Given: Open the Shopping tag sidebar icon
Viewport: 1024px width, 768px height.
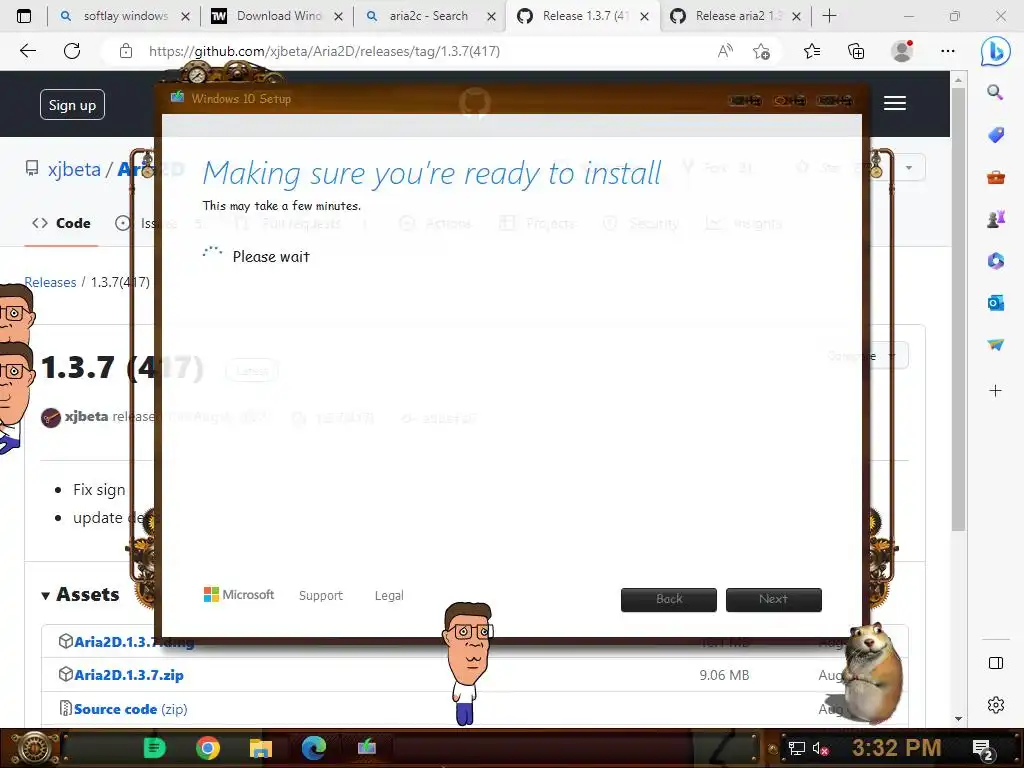Looking at the screenshot, I should point(995,135).
